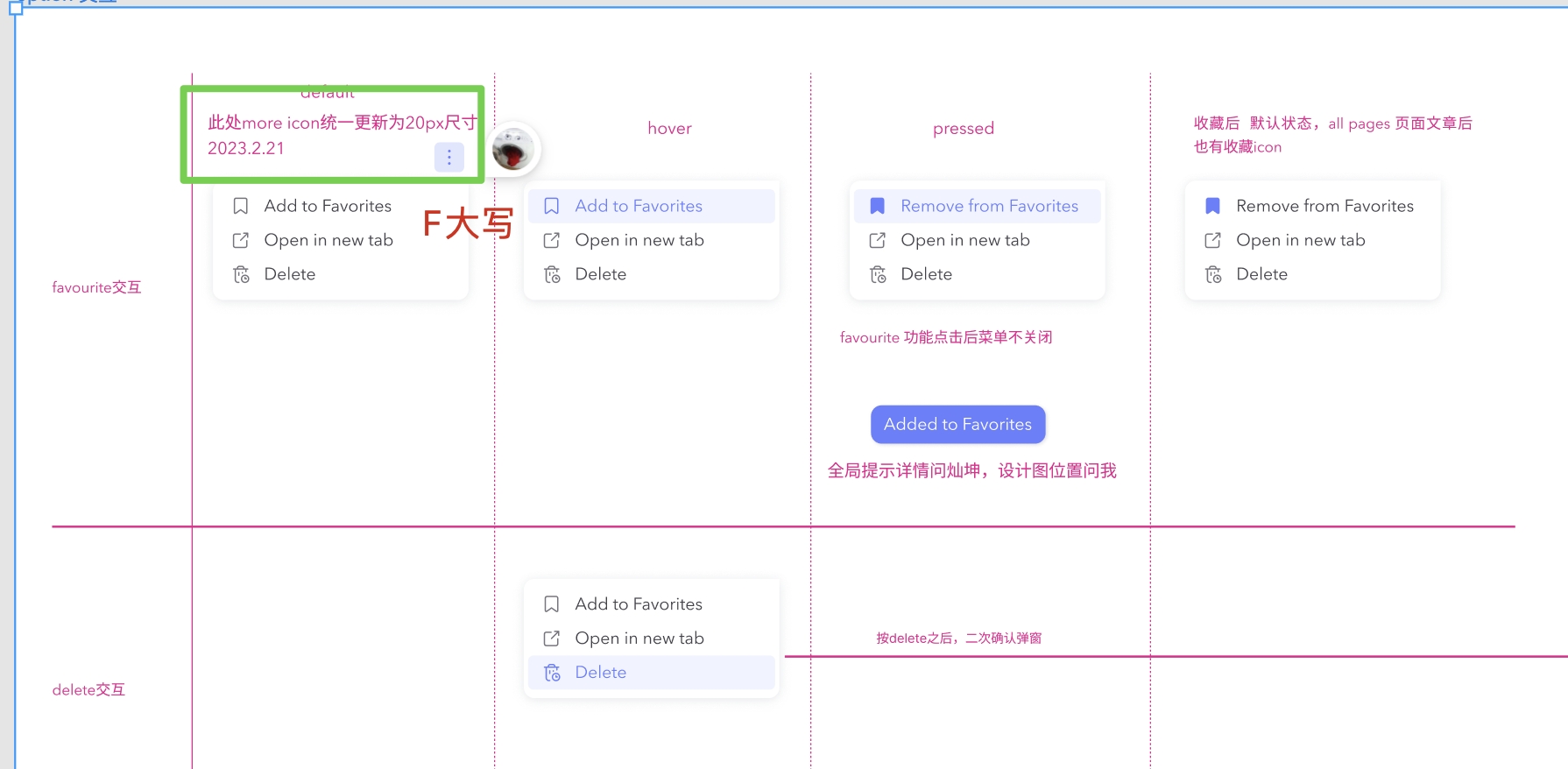Select 'Add to Favorites' in delete交互 menu
Image resolution: width=1568 pixels, height=769 pixels.
639,604
